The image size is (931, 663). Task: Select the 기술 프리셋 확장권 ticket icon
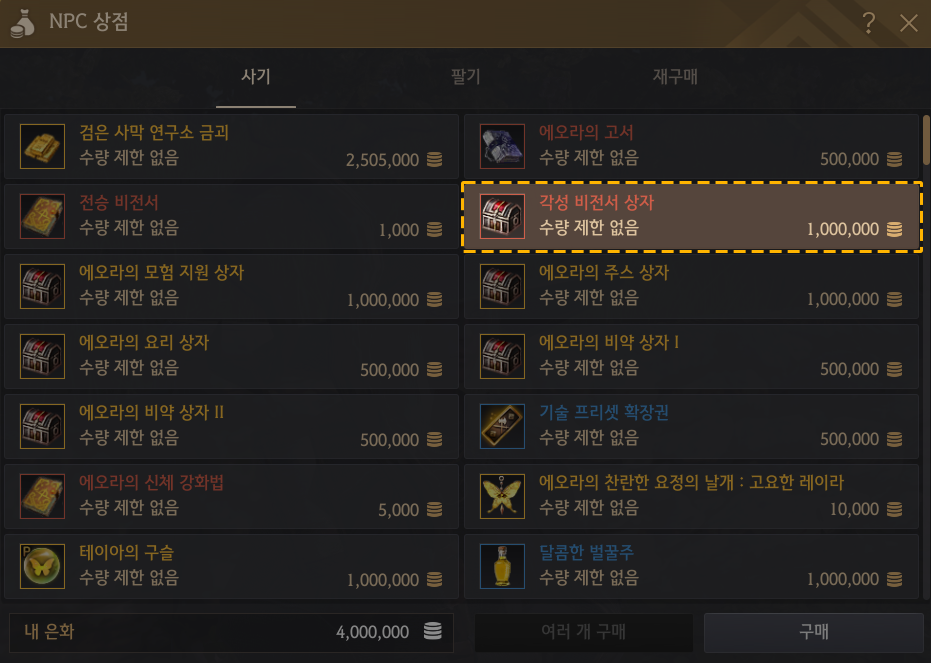tap(502, 426)
